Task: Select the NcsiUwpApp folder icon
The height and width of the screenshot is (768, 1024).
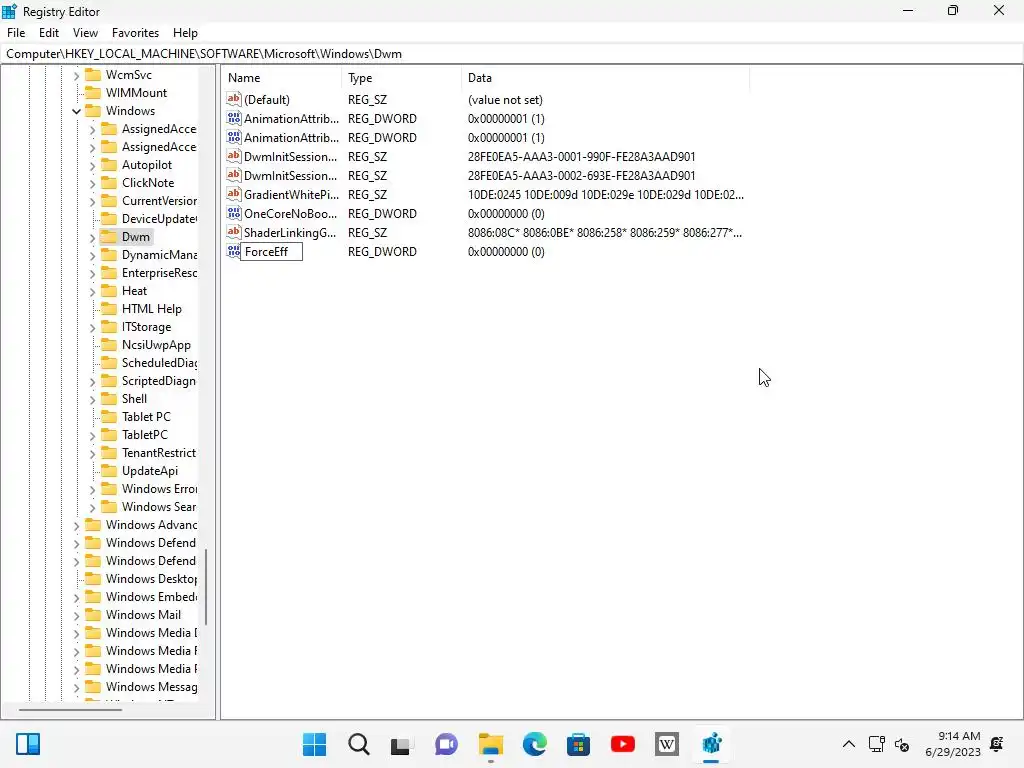Action: (109, 344)
